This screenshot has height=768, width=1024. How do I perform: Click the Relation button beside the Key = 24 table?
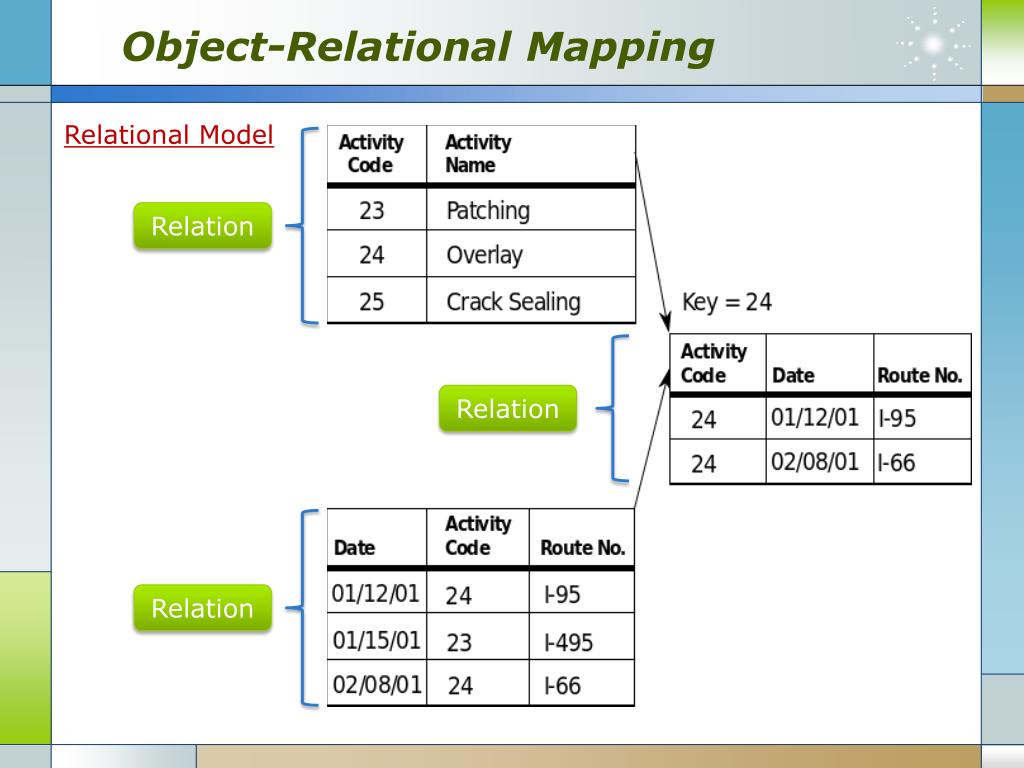[x=507, y=409]
